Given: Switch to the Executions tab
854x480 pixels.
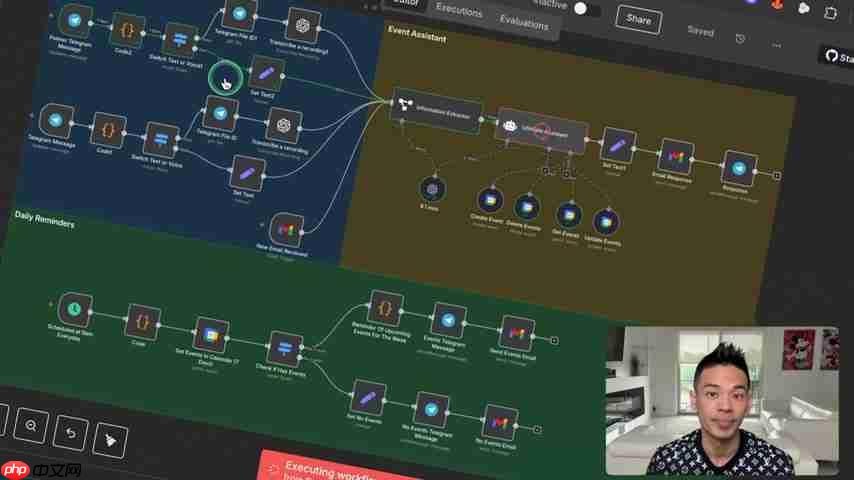Looking at the screenshot, I should click(458, 11).
